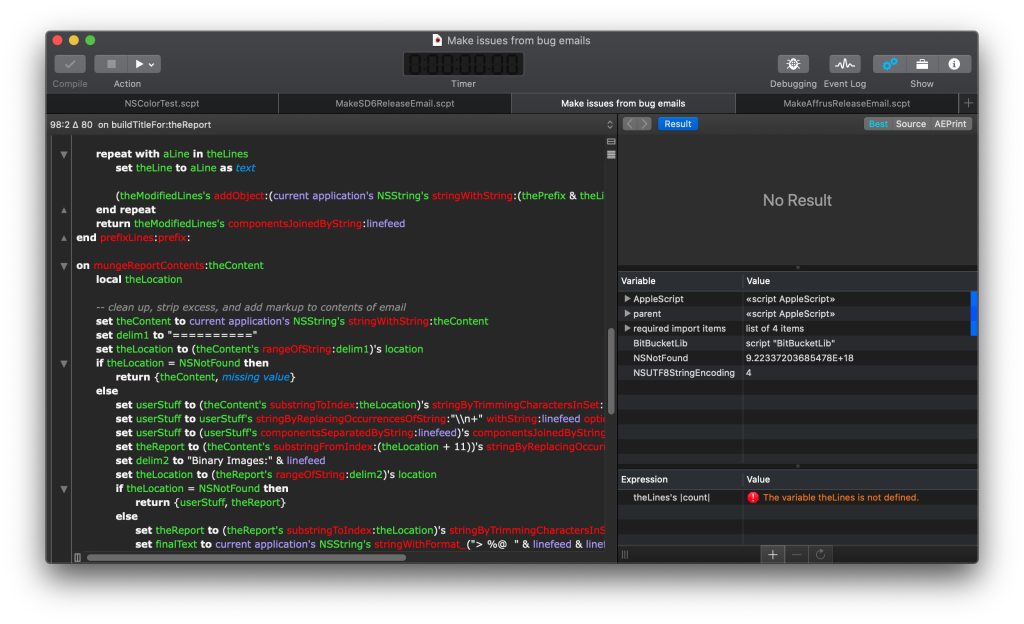Toggle Debugging mode with the bug icon
Screen dimensions: 1024x624
click(793, 64)
